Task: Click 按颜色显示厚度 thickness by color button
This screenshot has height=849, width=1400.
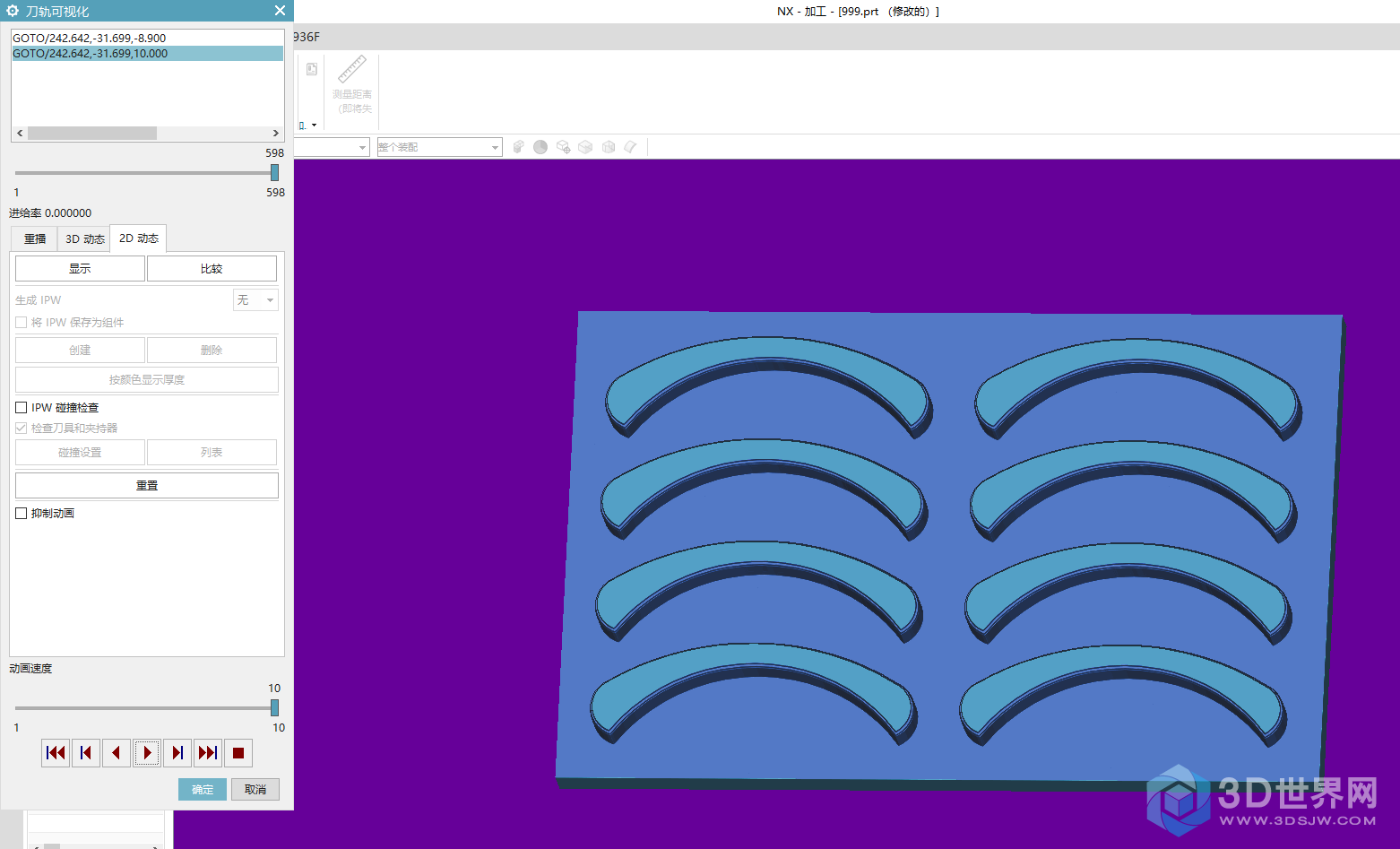Action: [147, 380]
